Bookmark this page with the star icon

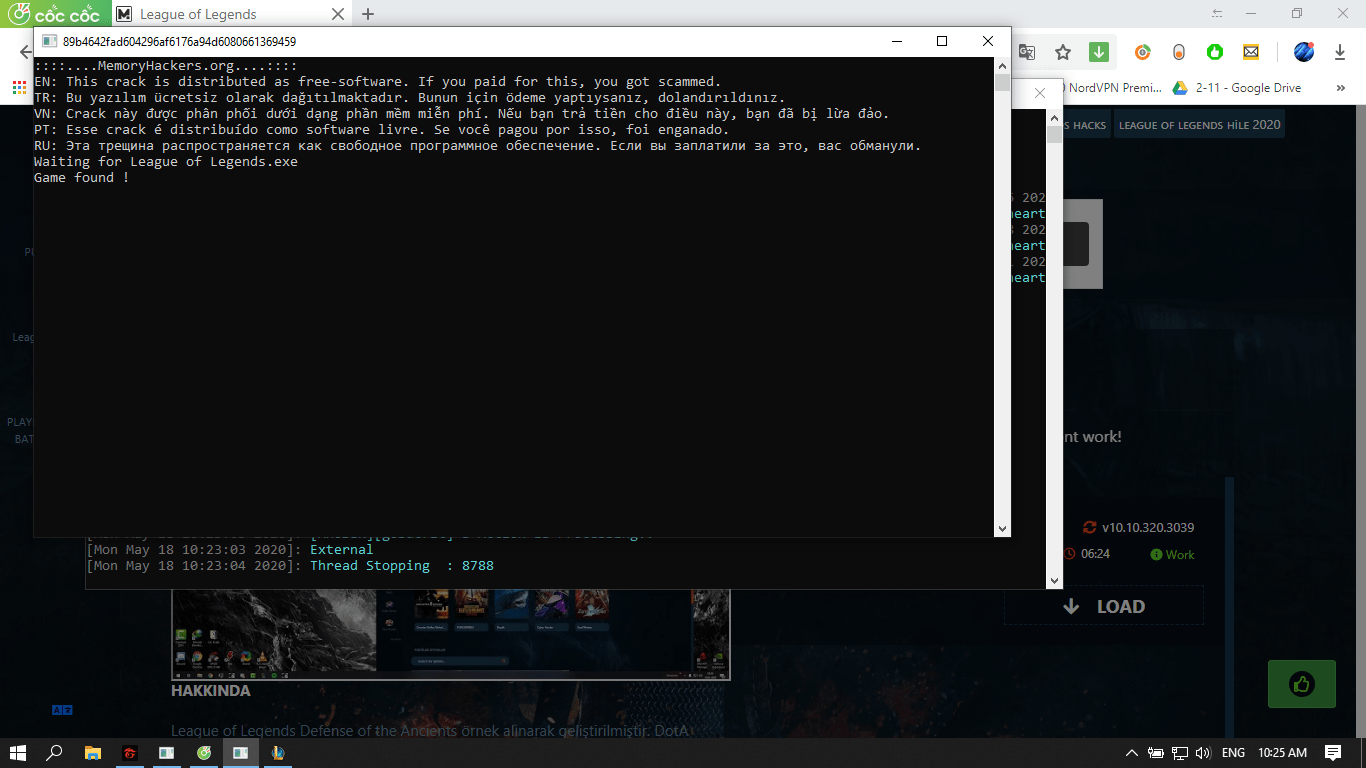click(1063, 52)
